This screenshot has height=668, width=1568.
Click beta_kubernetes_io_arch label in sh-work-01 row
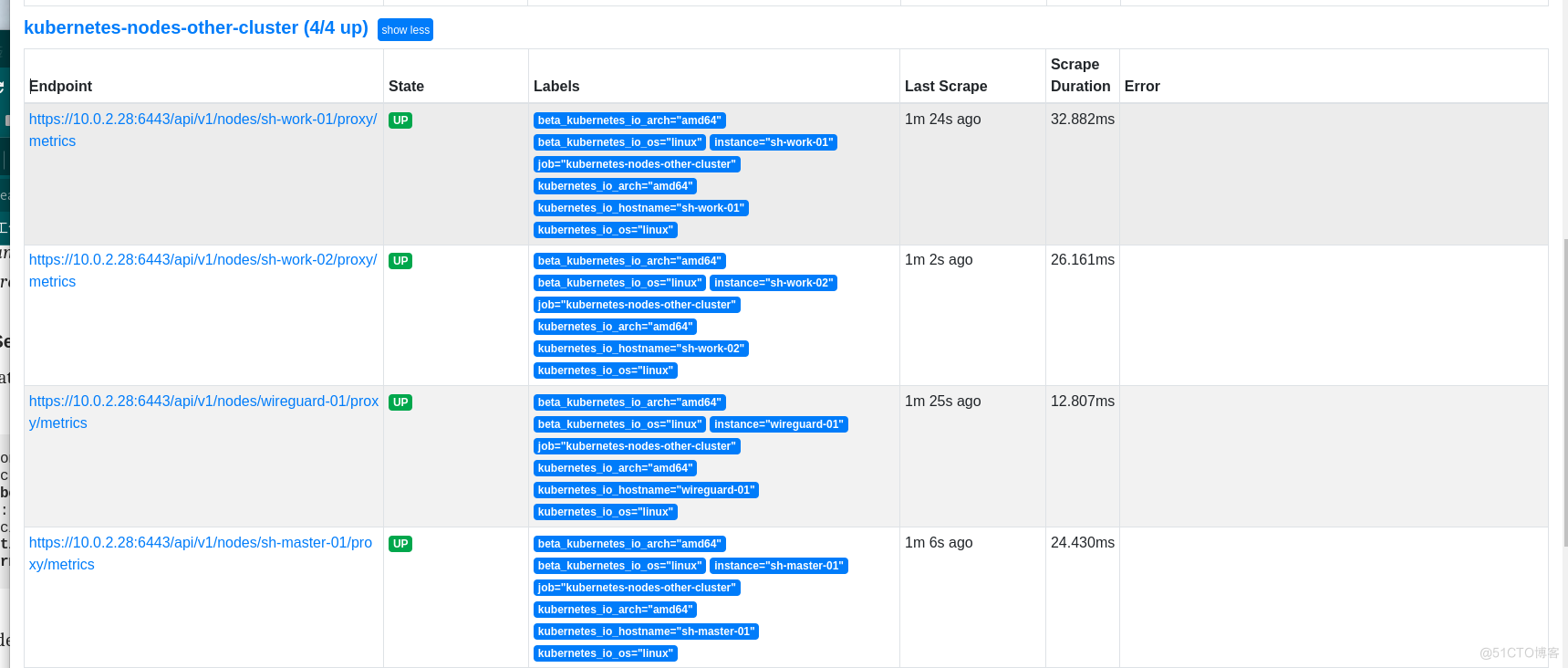pos(629,120)
